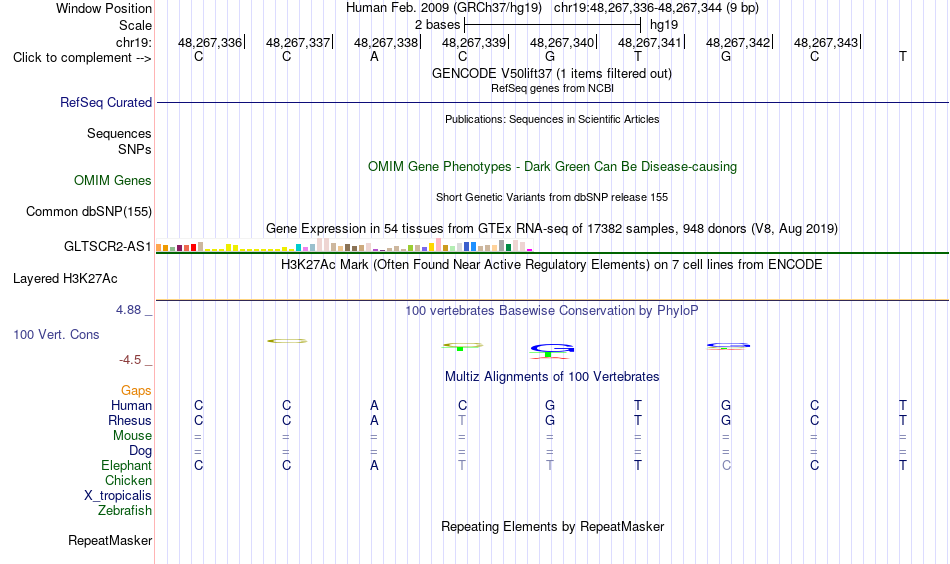Click the hg19 label beside the scale bar
Screen dimensions: 950x564
point(663,25)
